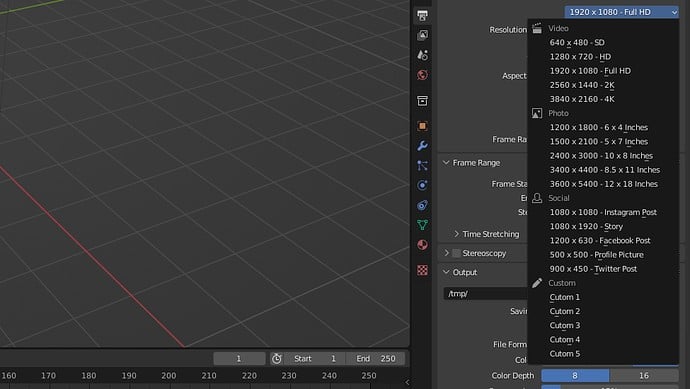Image resolution: width=690 pixels, height=389 pixels.
Task: Select 1080 x 1920 - Story preset
Action: (x=603, y=227)
